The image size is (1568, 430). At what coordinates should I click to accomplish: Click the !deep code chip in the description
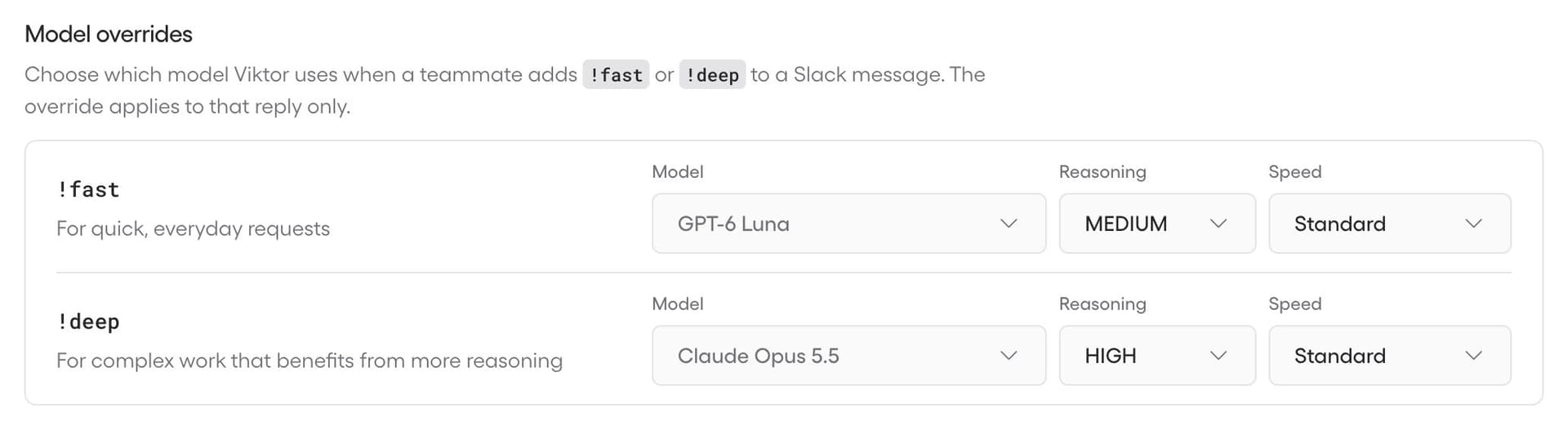tap(712, 74)
